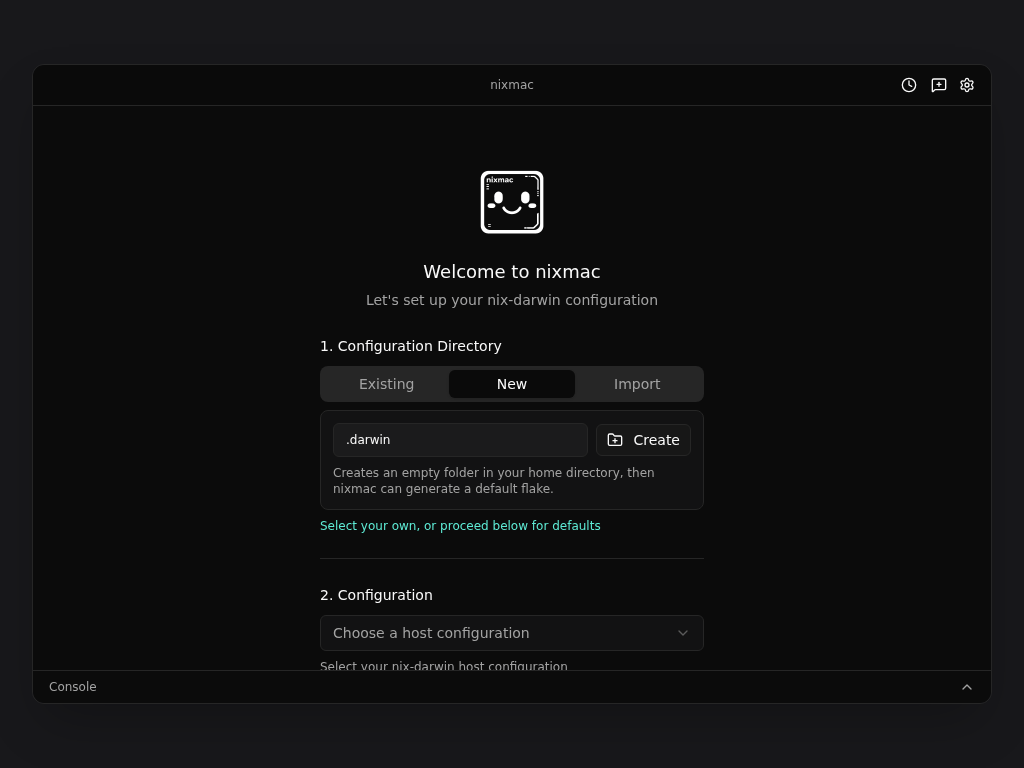This screenshot has width=1024, height=768.
Task: Focus the .darwin folder name field
Action: [x=460, y=440]
